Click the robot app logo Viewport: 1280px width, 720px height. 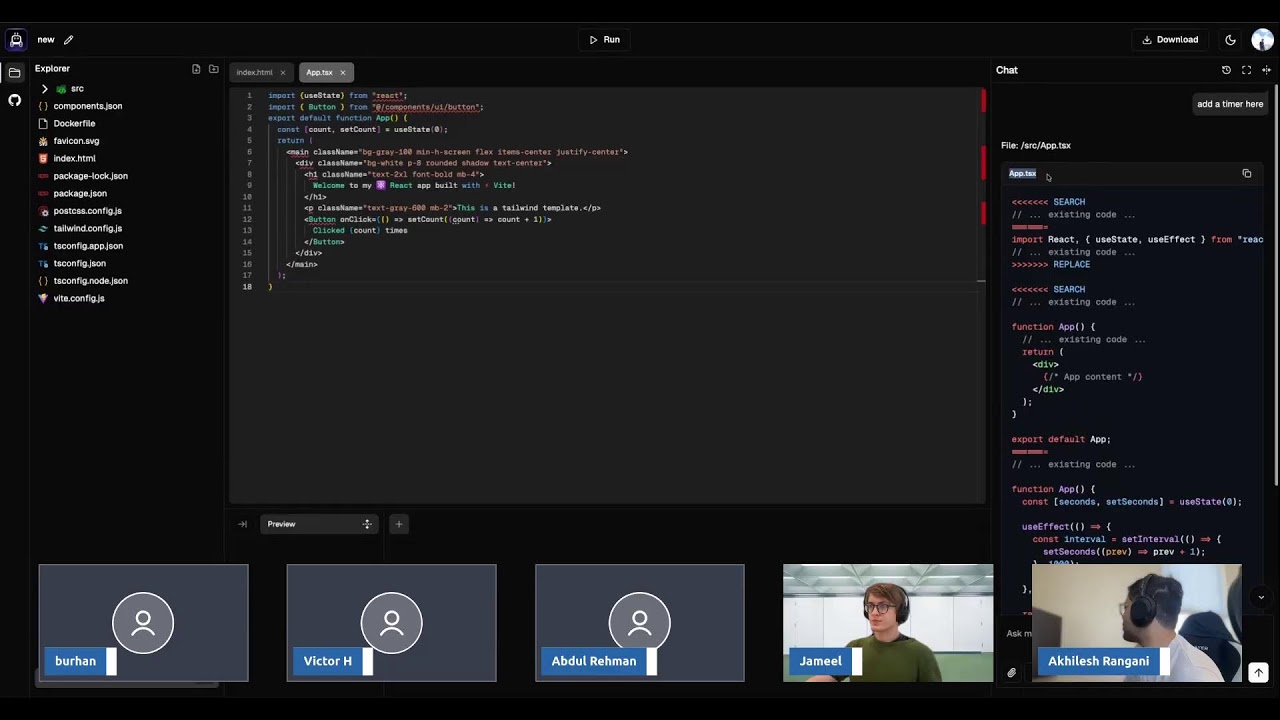click(x=15, y=40)
